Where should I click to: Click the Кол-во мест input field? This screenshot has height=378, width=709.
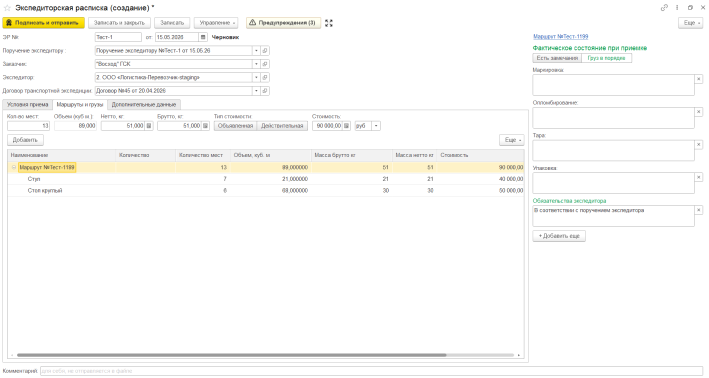(28, 126)
